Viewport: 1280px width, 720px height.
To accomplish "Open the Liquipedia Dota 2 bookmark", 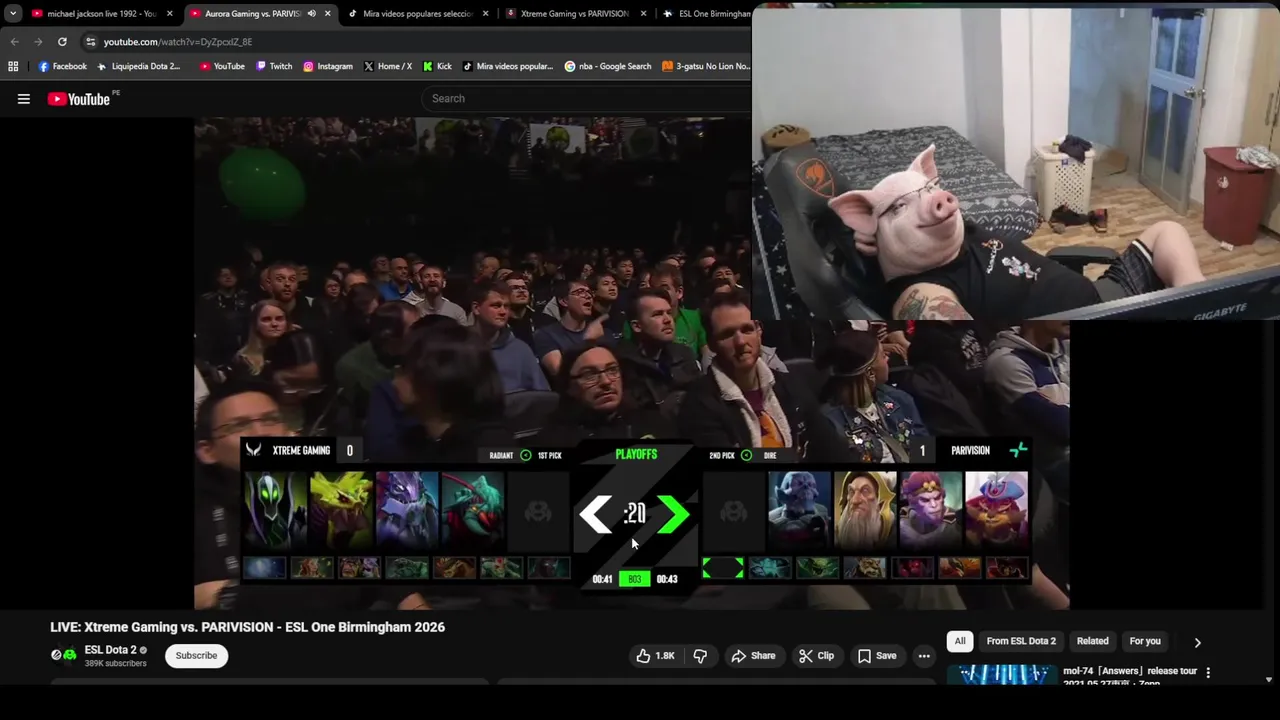I will [x=138, y=66].
